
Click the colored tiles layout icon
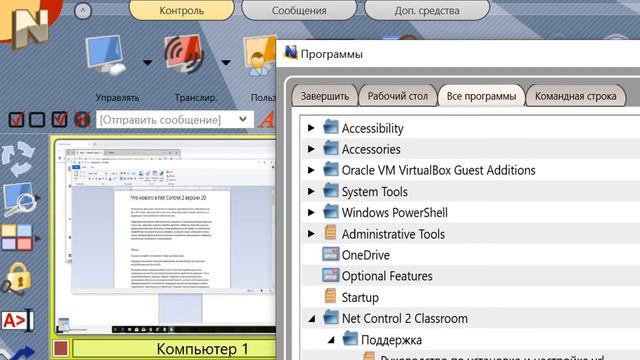pos(16,237)
